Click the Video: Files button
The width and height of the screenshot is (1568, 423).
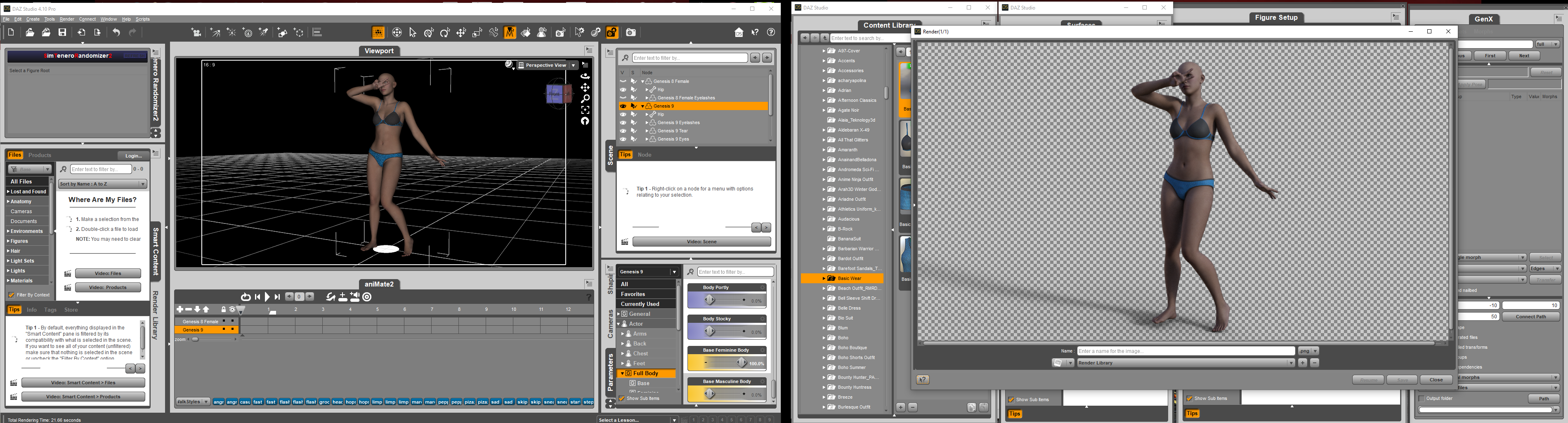coord(108,273)
